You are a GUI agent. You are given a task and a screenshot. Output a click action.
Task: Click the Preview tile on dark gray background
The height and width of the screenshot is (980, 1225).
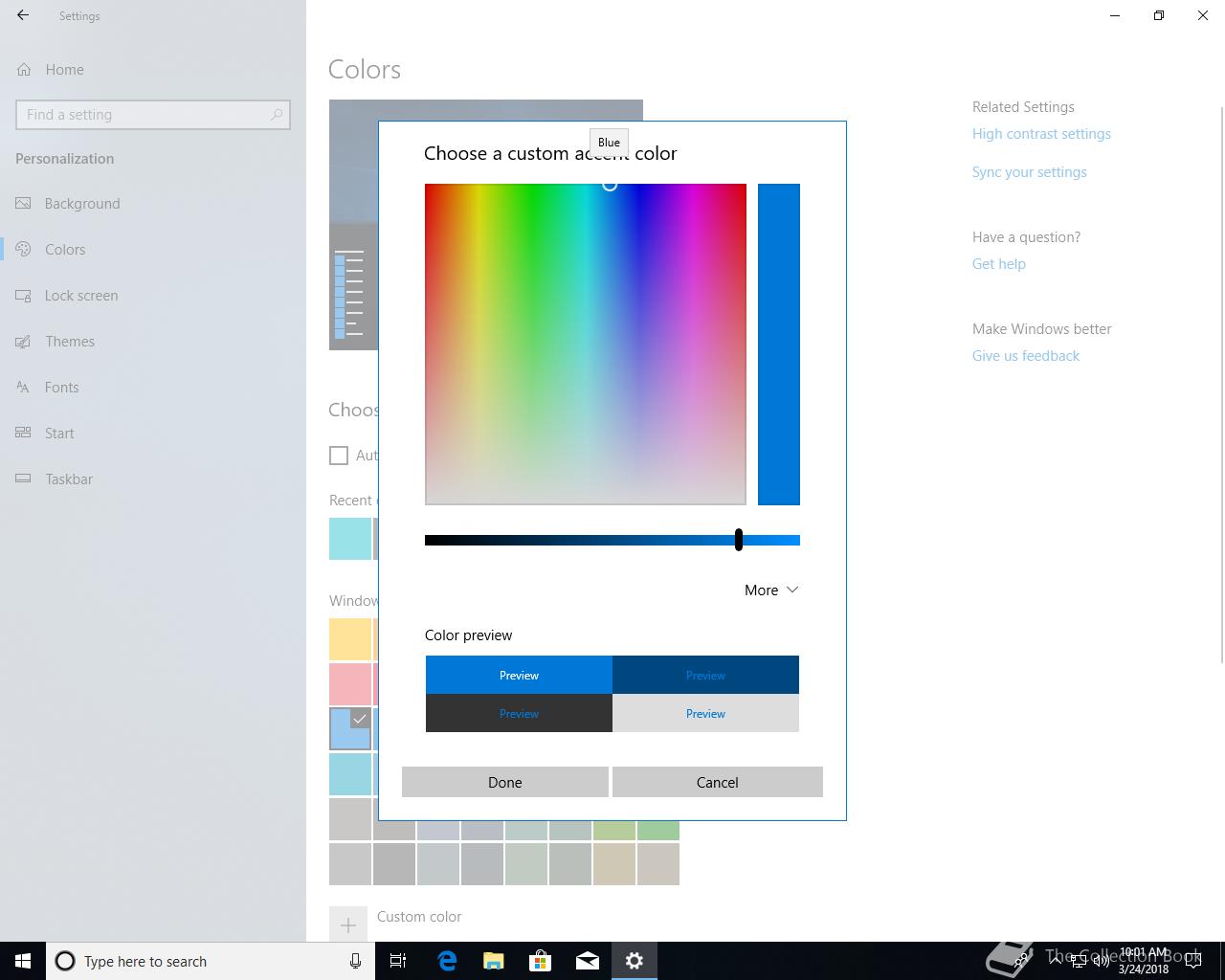(519, 713)
